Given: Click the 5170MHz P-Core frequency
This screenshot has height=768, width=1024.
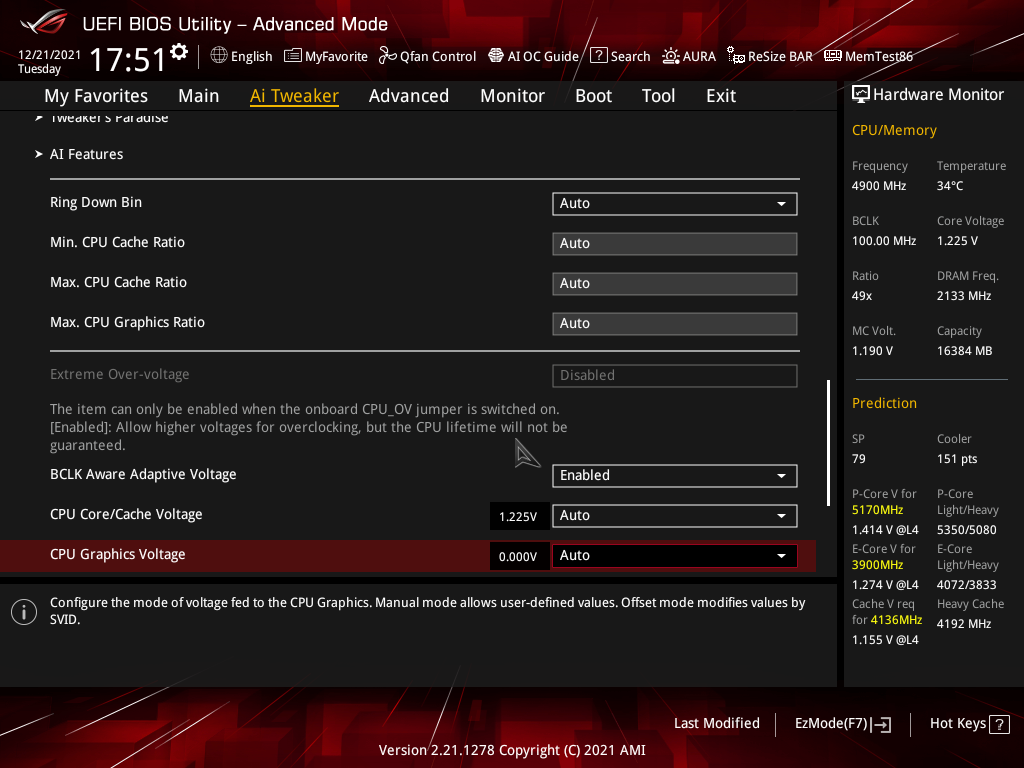Looking at the screenshot, I should tap(877, 510).
